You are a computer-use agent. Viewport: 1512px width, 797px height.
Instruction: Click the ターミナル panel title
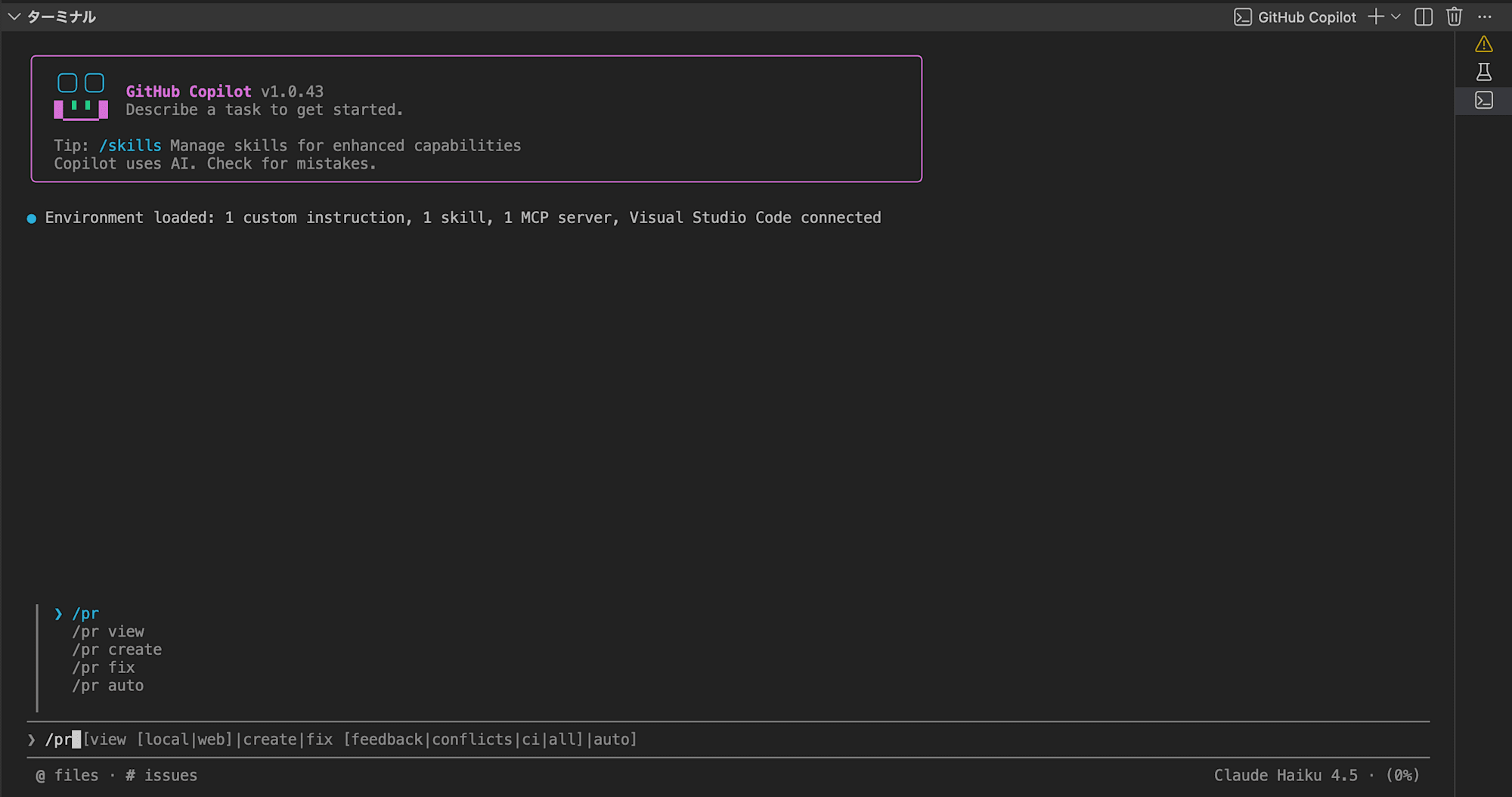(x=61, y=17)
